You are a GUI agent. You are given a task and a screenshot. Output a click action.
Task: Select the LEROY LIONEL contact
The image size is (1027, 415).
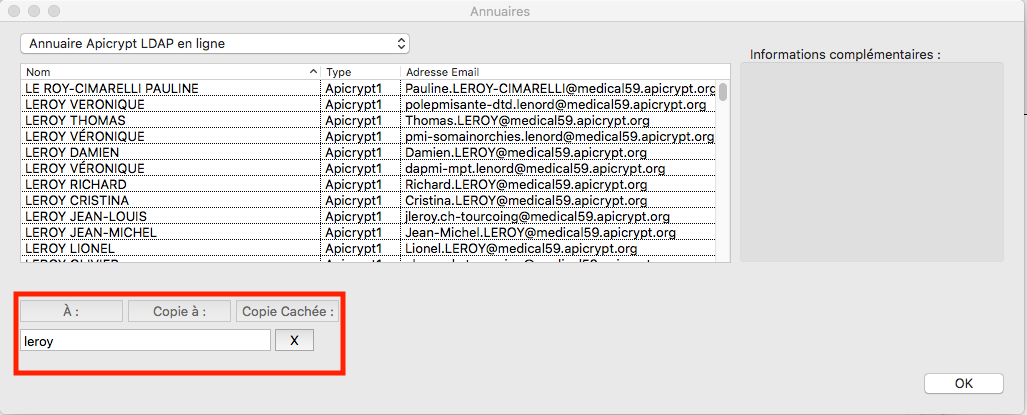point(70,249)
